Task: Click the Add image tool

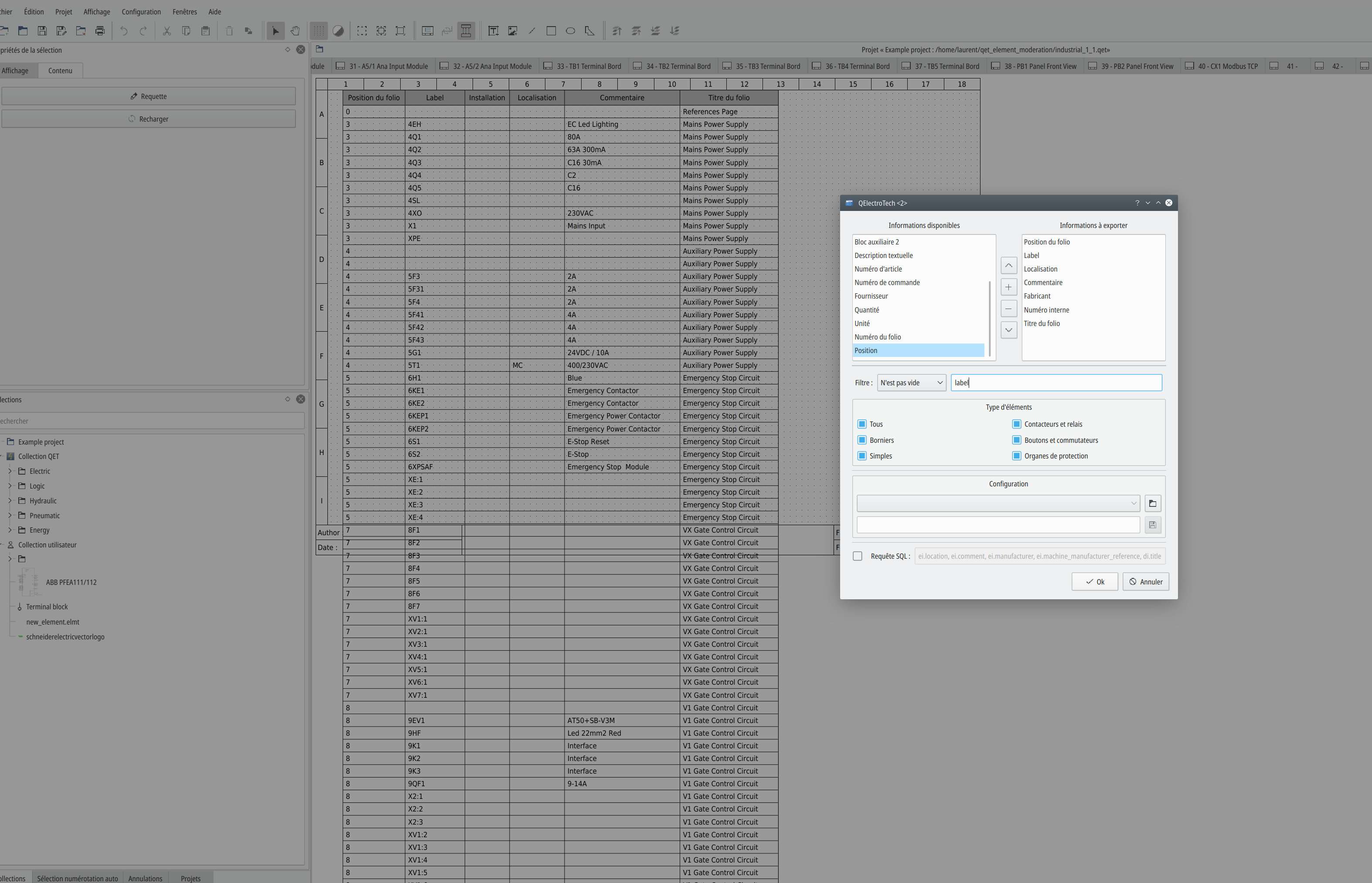Action: (x=513, y=31)
